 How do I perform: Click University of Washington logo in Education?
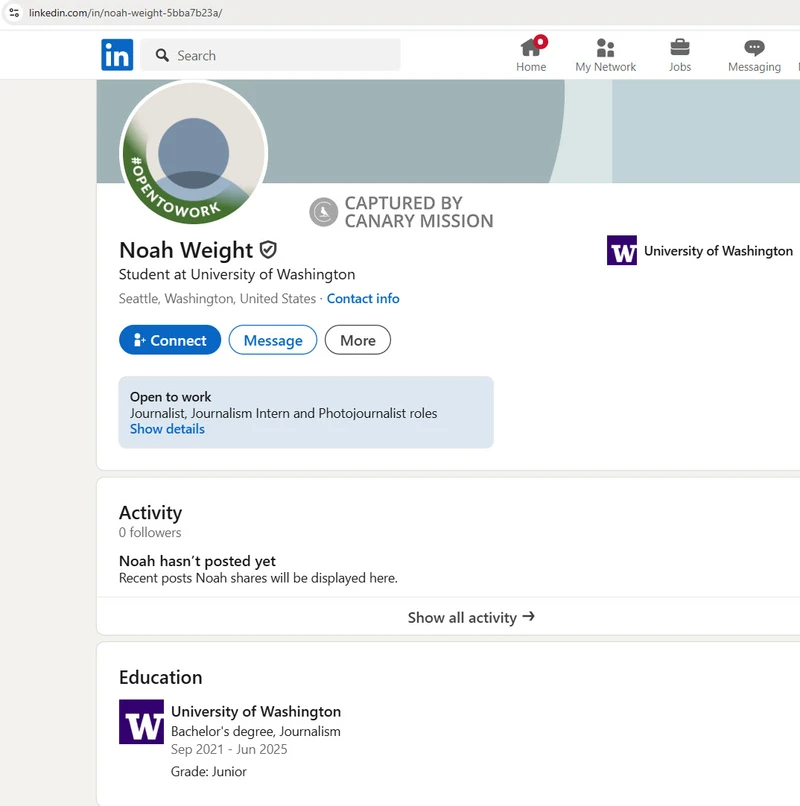(x=141, y=721)
